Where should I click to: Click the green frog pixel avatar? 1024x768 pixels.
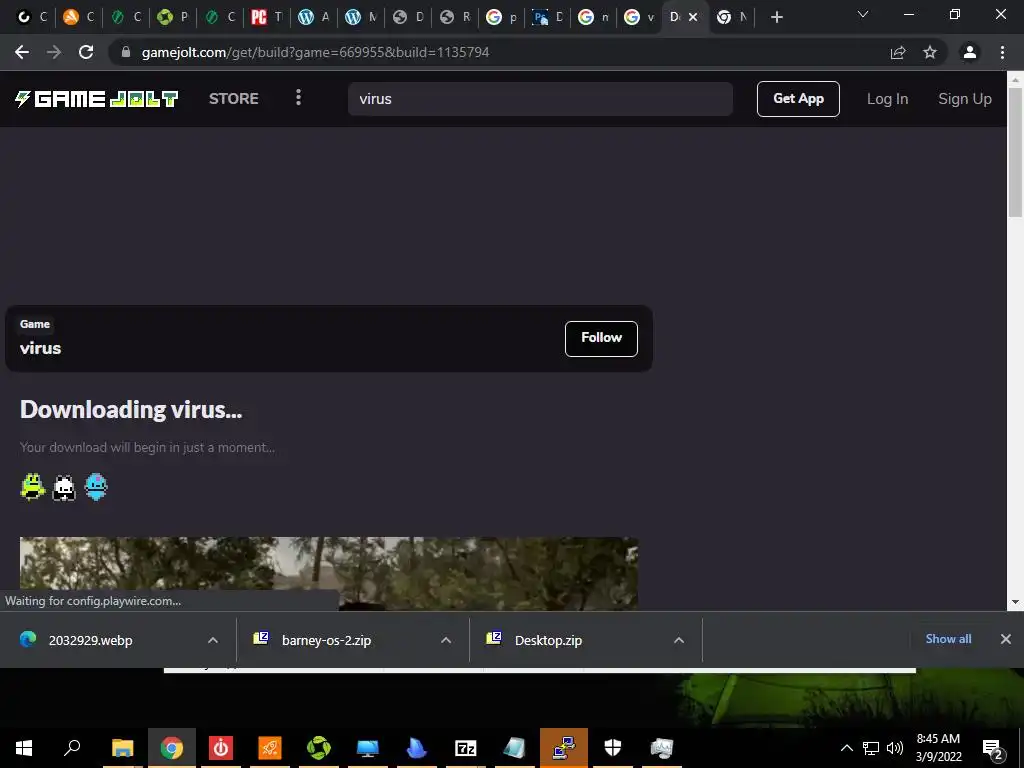tap(32, 487)
